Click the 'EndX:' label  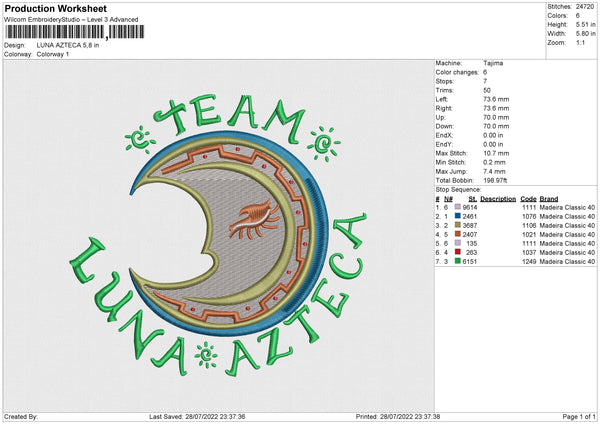click(444, 135)
